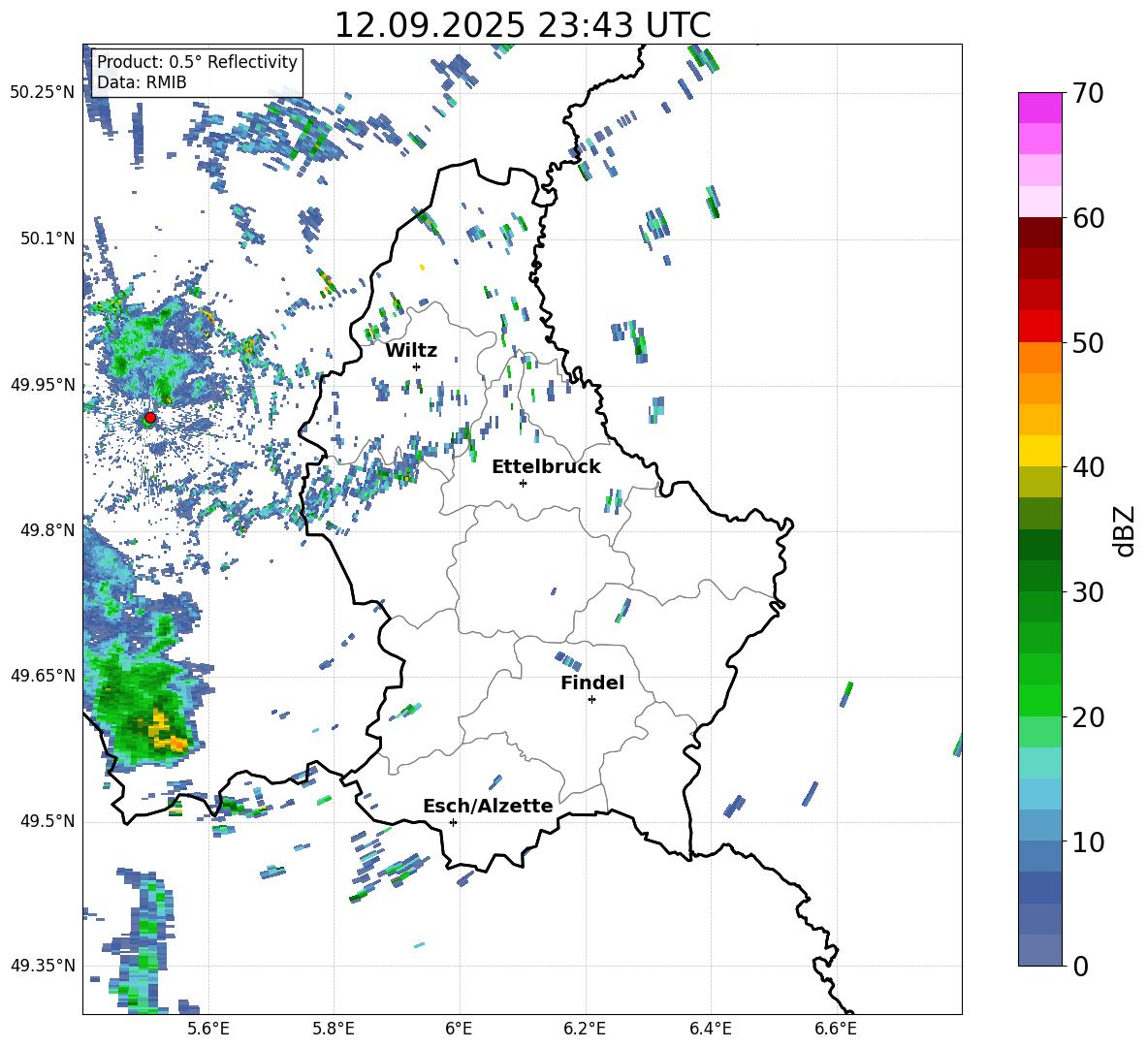Click the colorbar tick value 10
1148x1048 pixels.
pos(1088,842)
